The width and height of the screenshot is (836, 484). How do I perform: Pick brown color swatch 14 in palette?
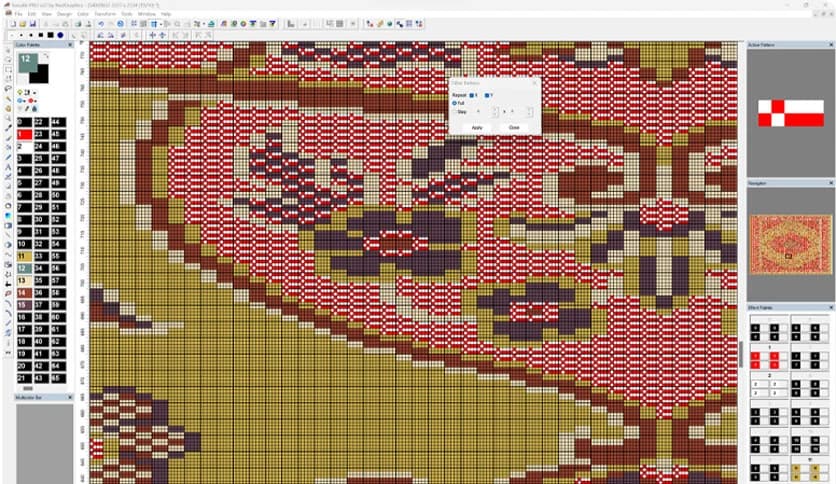click(x=25, y=293)
